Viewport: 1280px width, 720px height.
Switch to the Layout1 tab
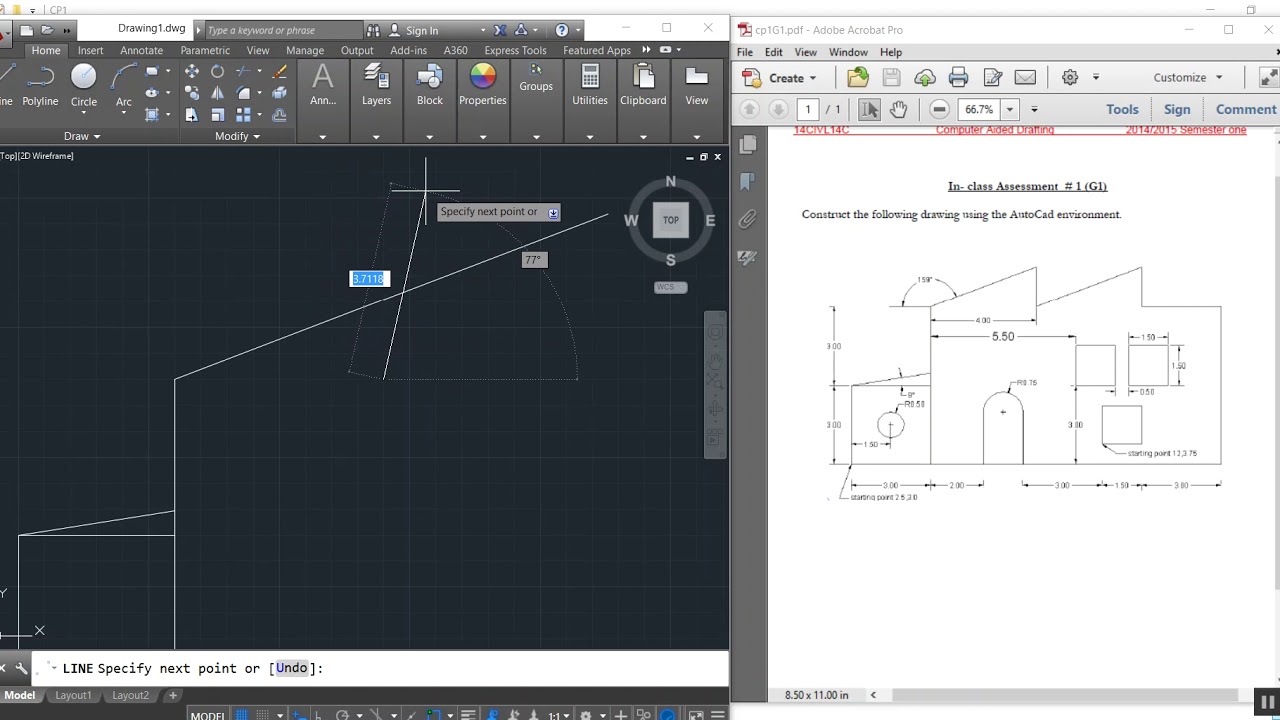point(73,695)
